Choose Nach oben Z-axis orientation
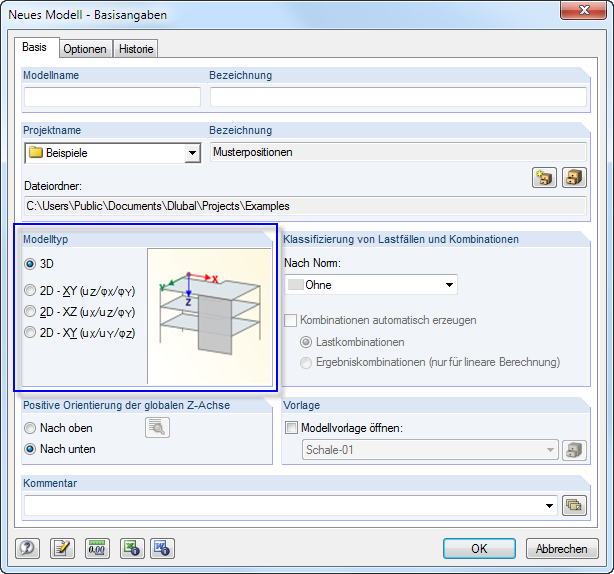Screen dimensions: 614x574 (x=30, y=428)
